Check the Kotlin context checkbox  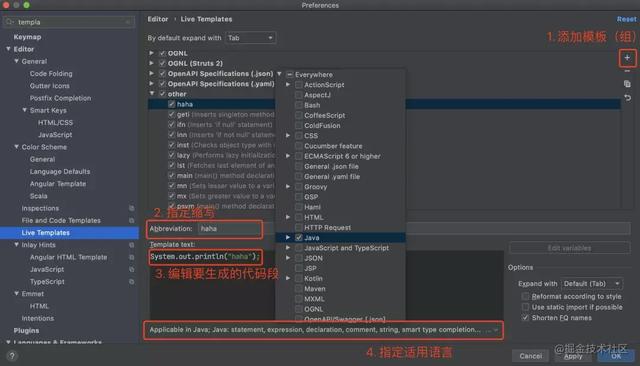coord(299,278)
